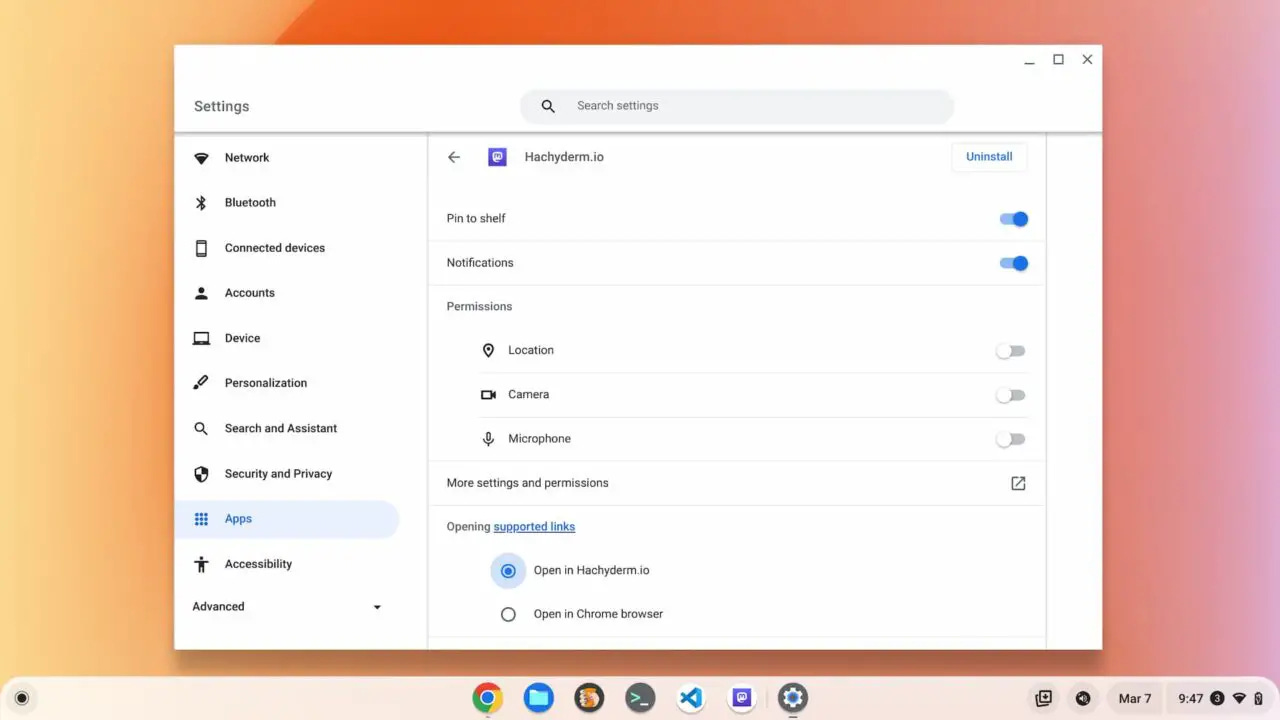Open Security and Privacy section
Viewport: 1280px width, 720px height.
tap(287, 474)
